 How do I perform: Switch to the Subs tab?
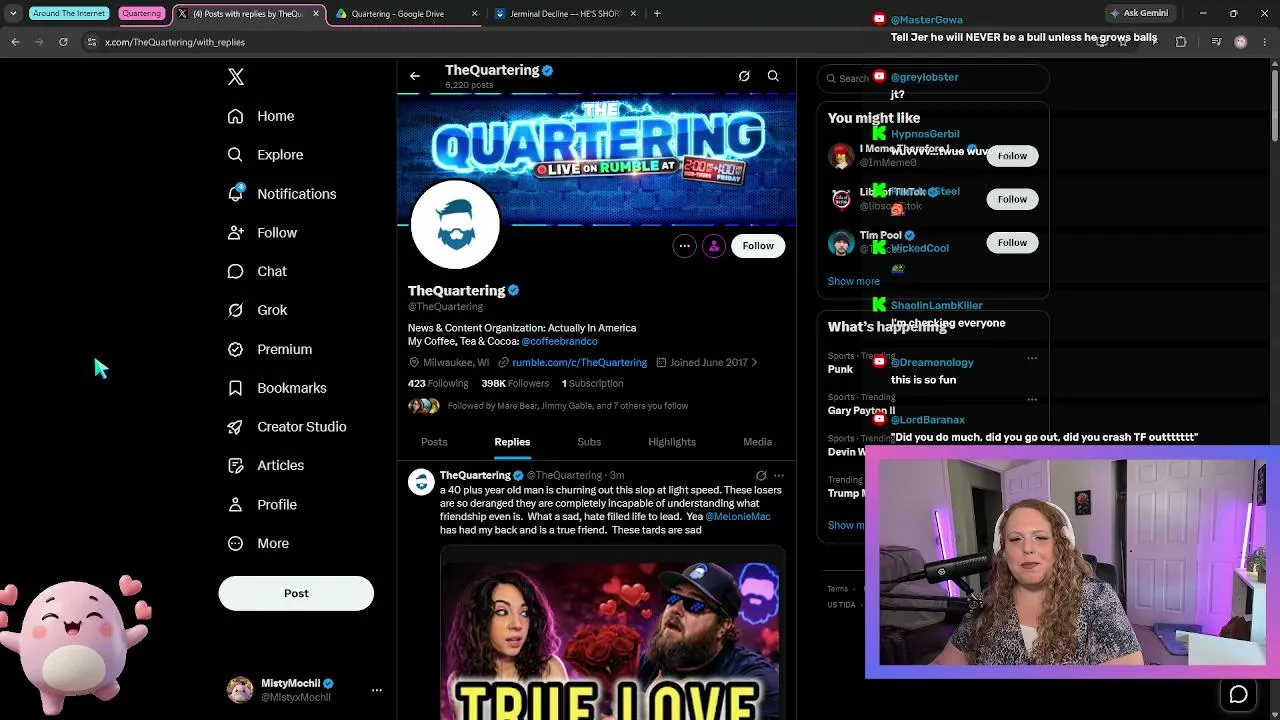(x=589, y=442)
